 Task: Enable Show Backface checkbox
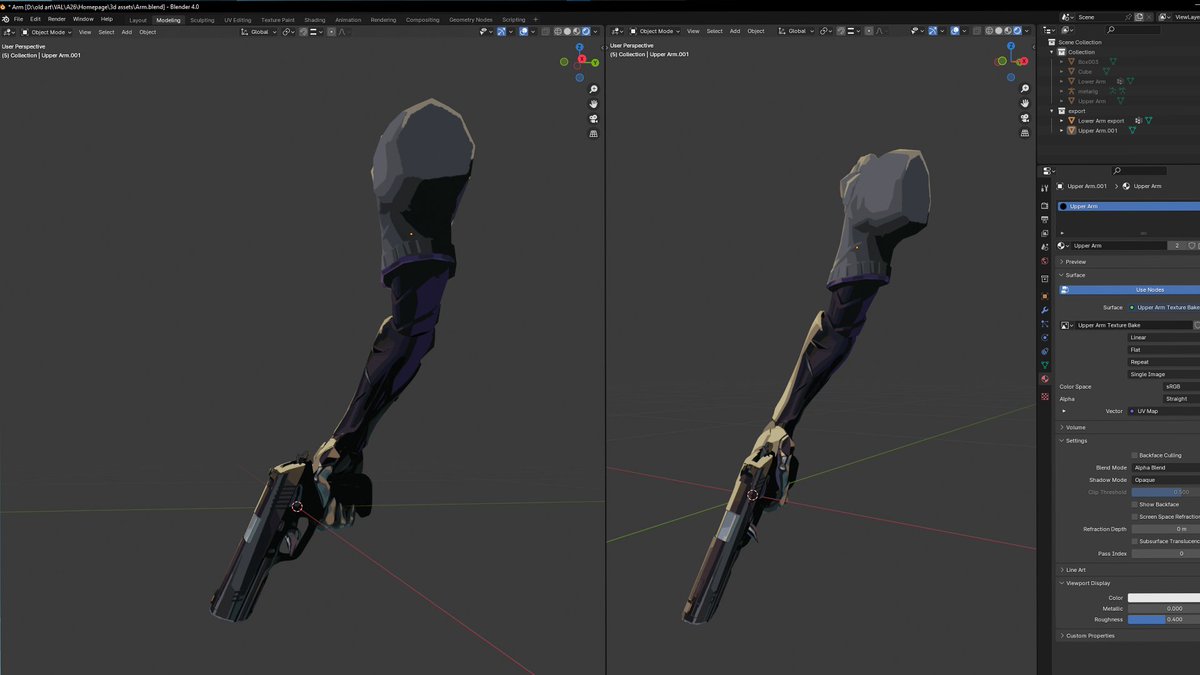tap(1134, 504)
